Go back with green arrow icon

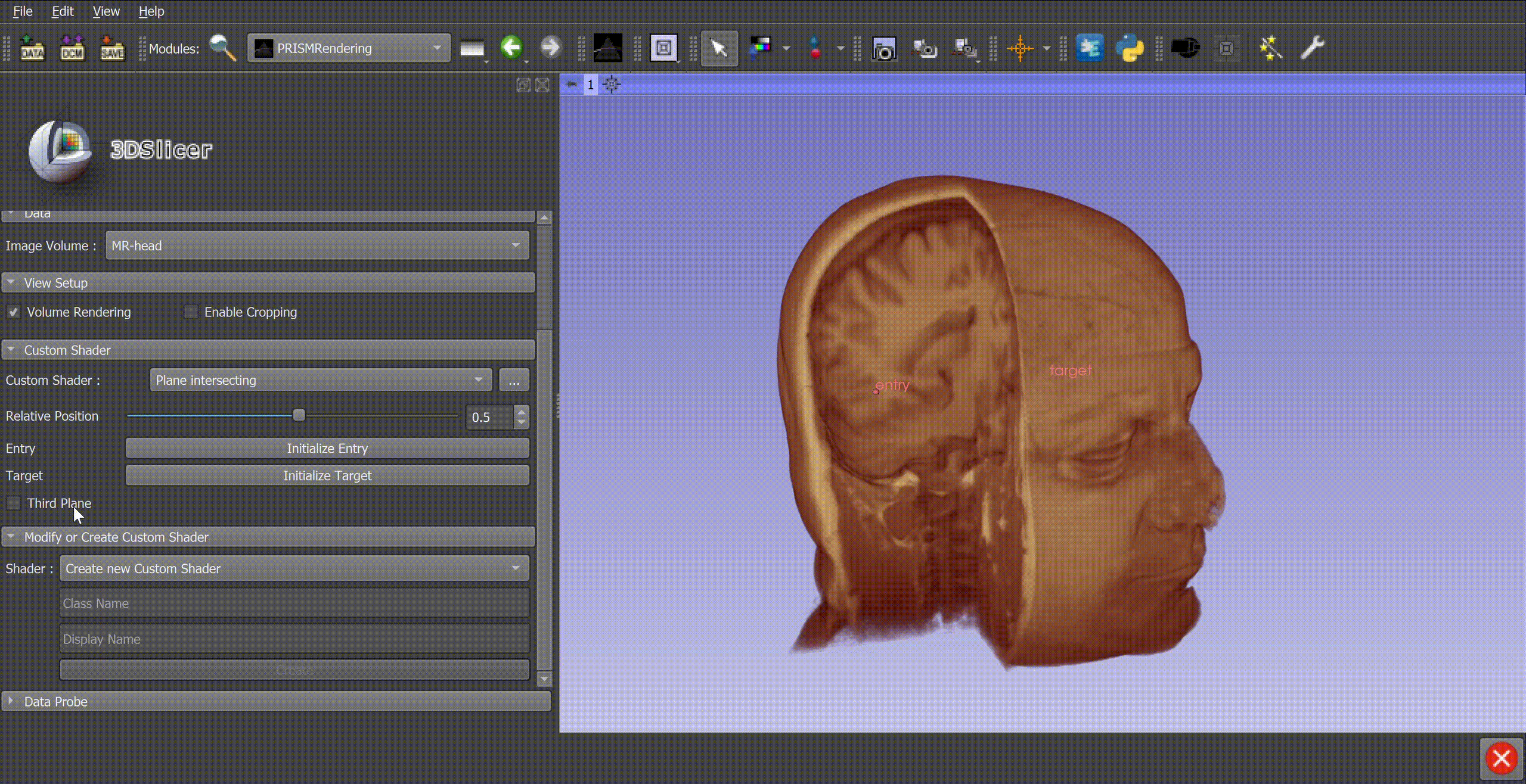[511, 47]
